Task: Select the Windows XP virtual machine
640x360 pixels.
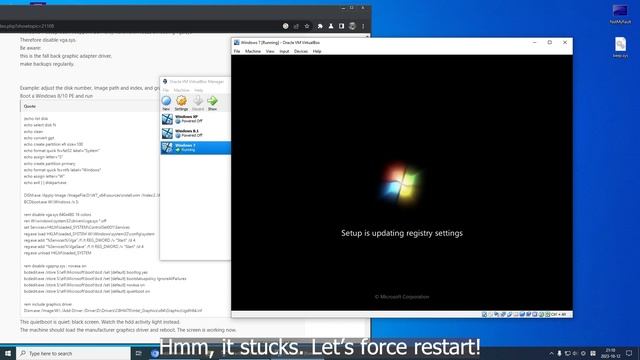Action: click(x=196, y=119)
